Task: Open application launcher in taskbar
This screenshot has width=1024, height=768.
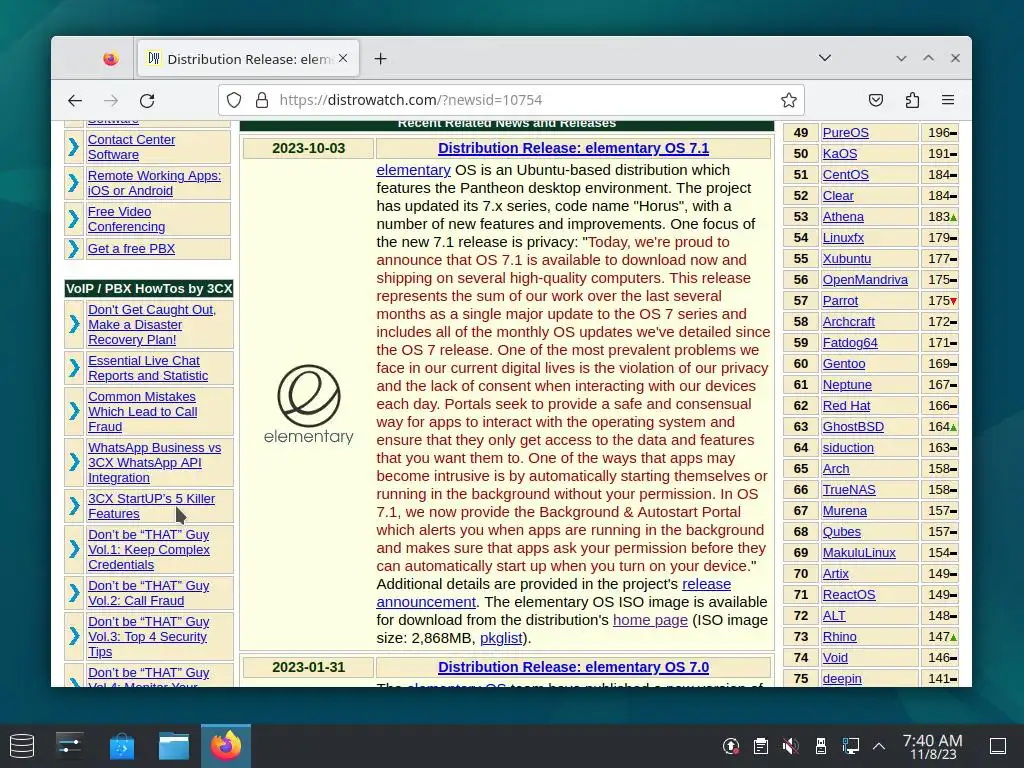Action: coord(22,746)
